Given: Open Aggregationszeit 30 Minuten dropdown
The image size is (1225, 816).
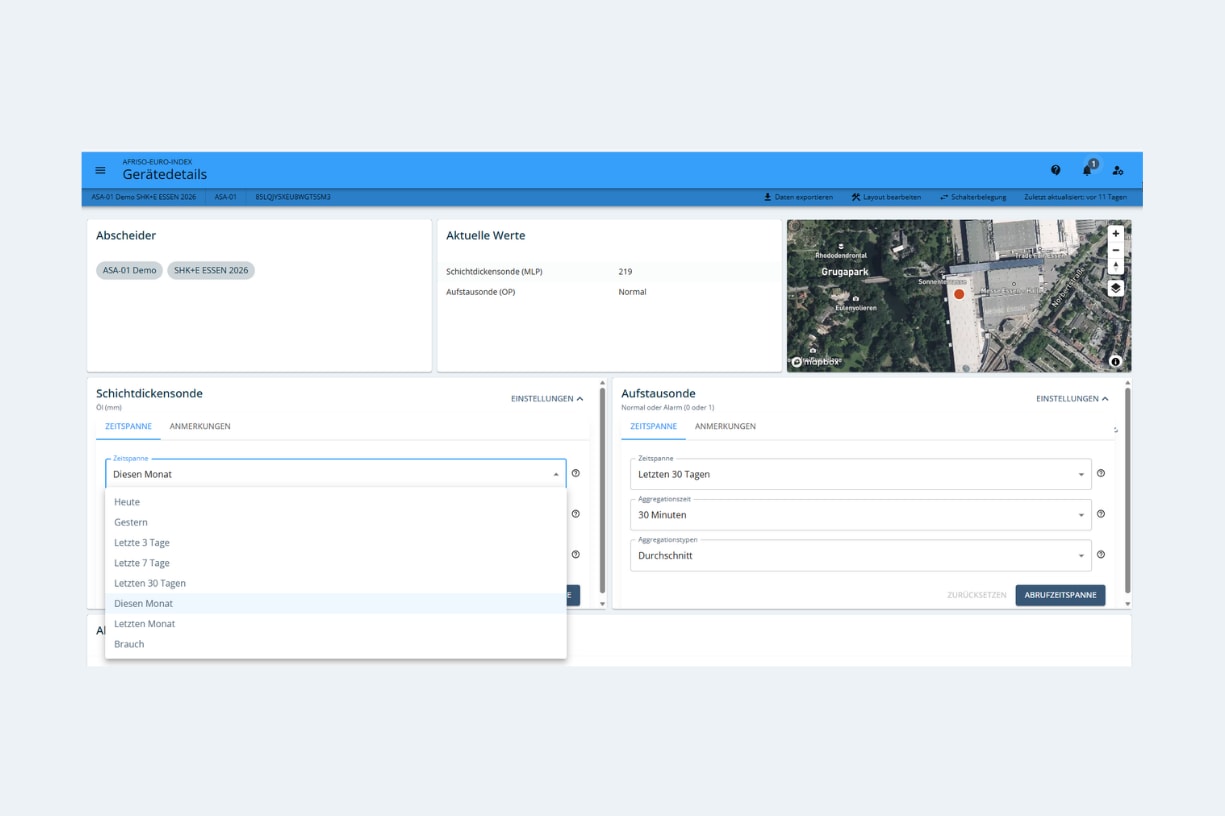Looking at the screenshot, I should (861, 515).
